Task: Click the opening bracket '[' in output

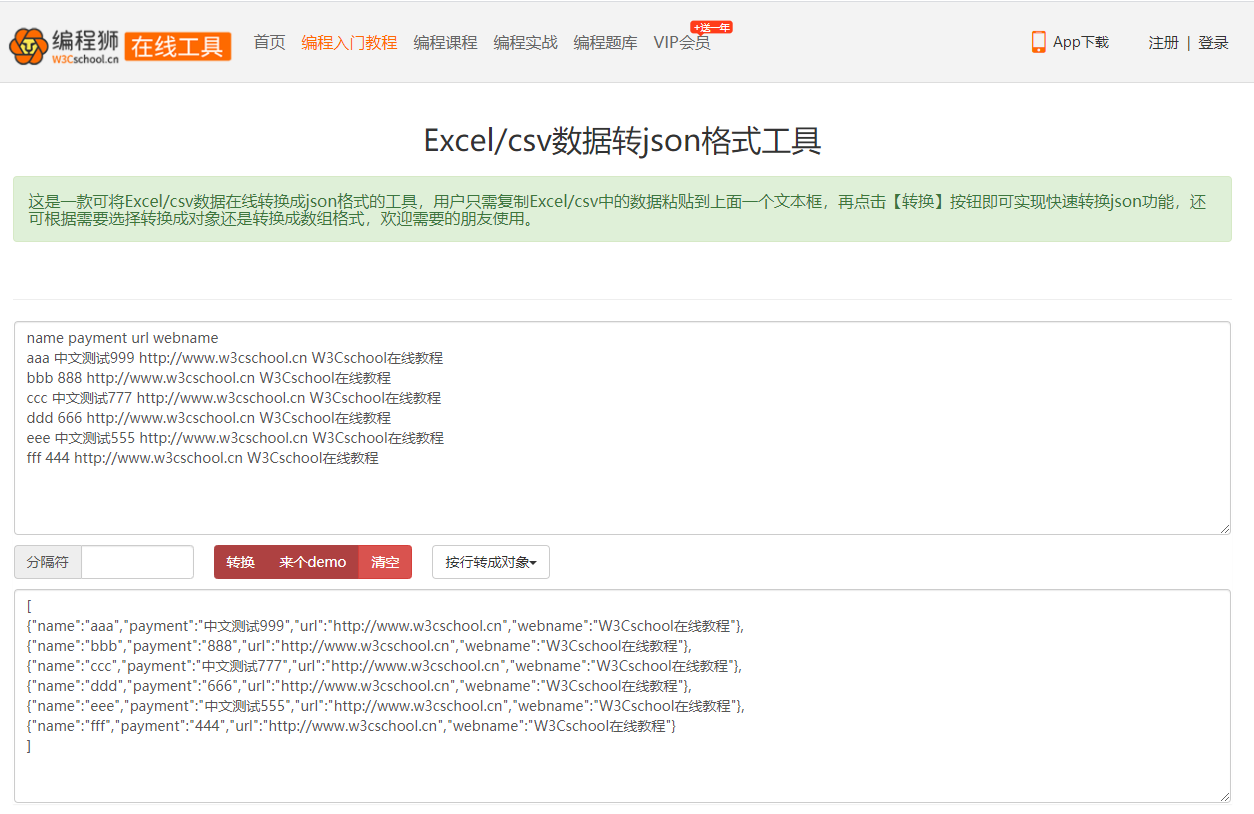Action: [29, 606]
